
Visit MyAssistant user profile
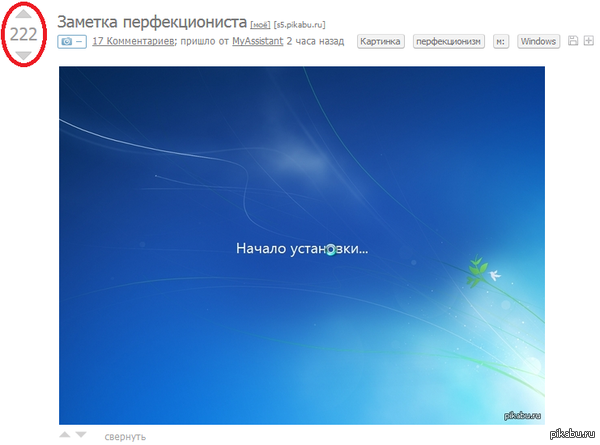pos(258,41)
